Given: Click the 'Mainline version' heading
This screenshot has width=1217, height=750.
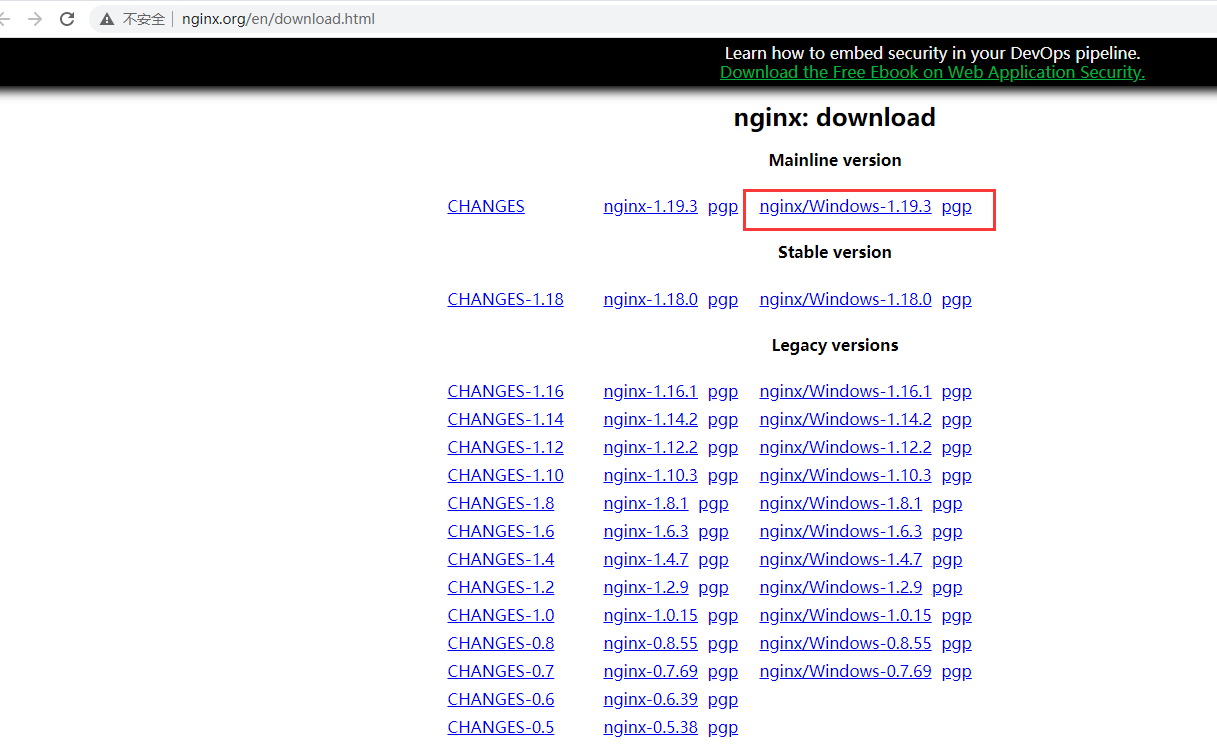Looking at the screenshot, I should [x=834, y=160].
